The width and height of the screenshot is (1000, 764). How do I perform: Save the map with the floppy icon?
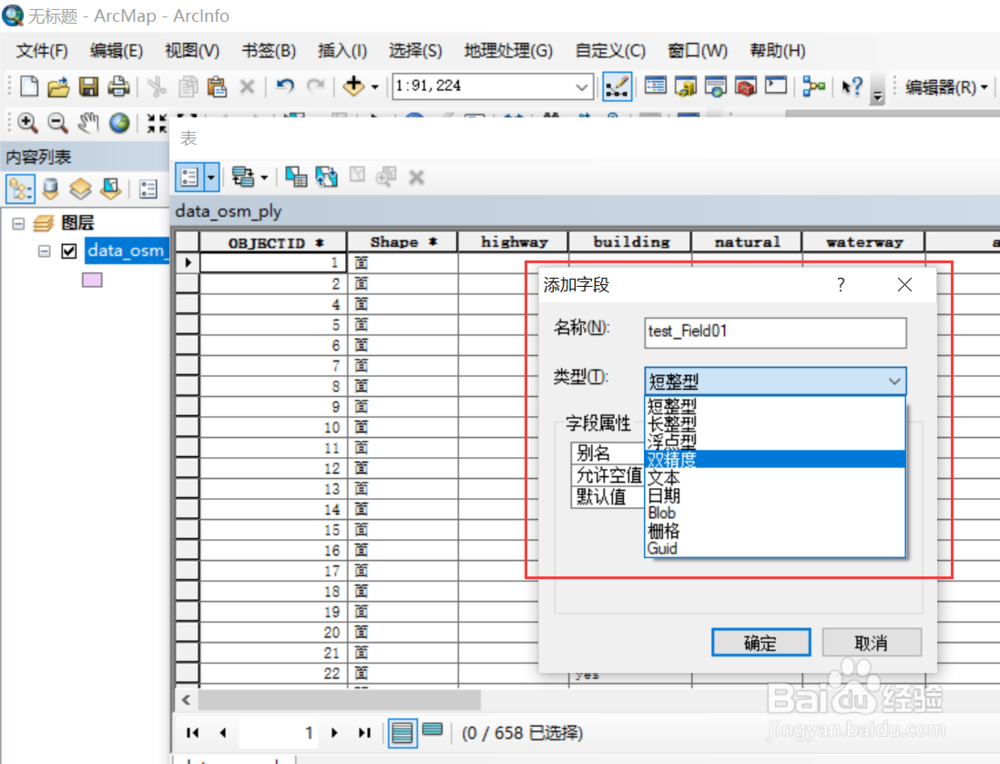tap(89, 86)
